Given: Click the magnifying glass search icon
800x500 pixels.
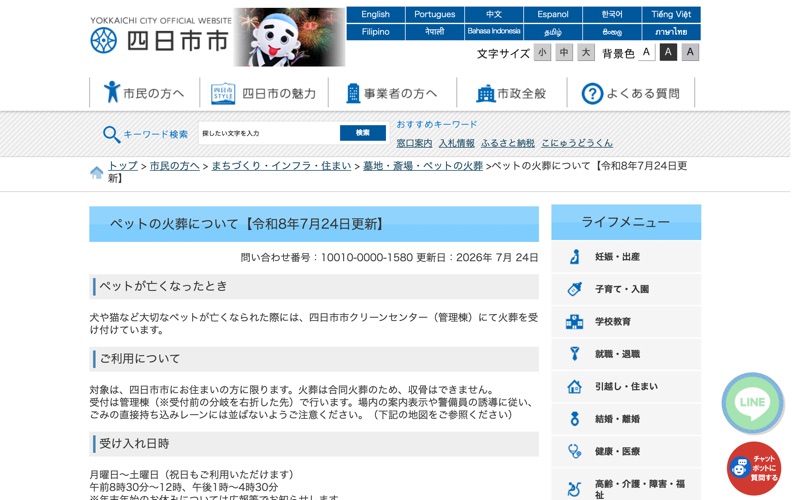Looking at the screenshot, I should (x=111, y=135).
